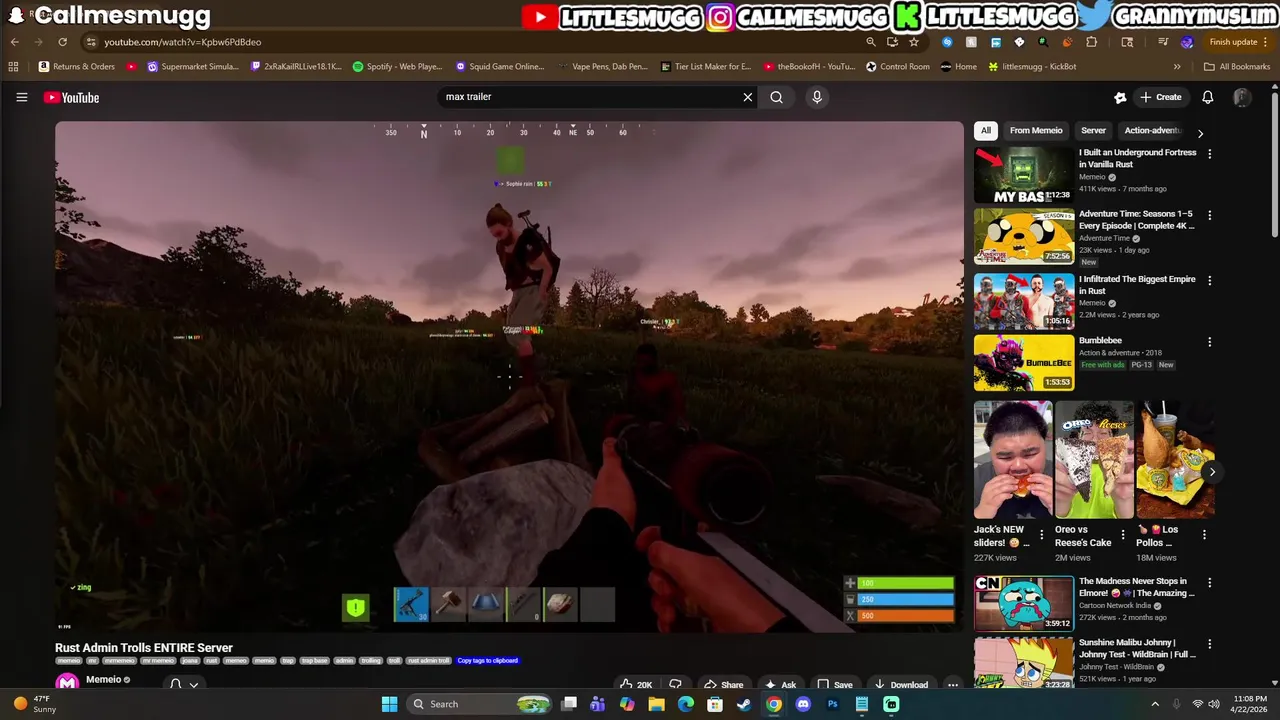This screenshot has height=720, width=1280.
Task: Open the Chrome zoom magnifier icon
Action: (x=870, y=42)
